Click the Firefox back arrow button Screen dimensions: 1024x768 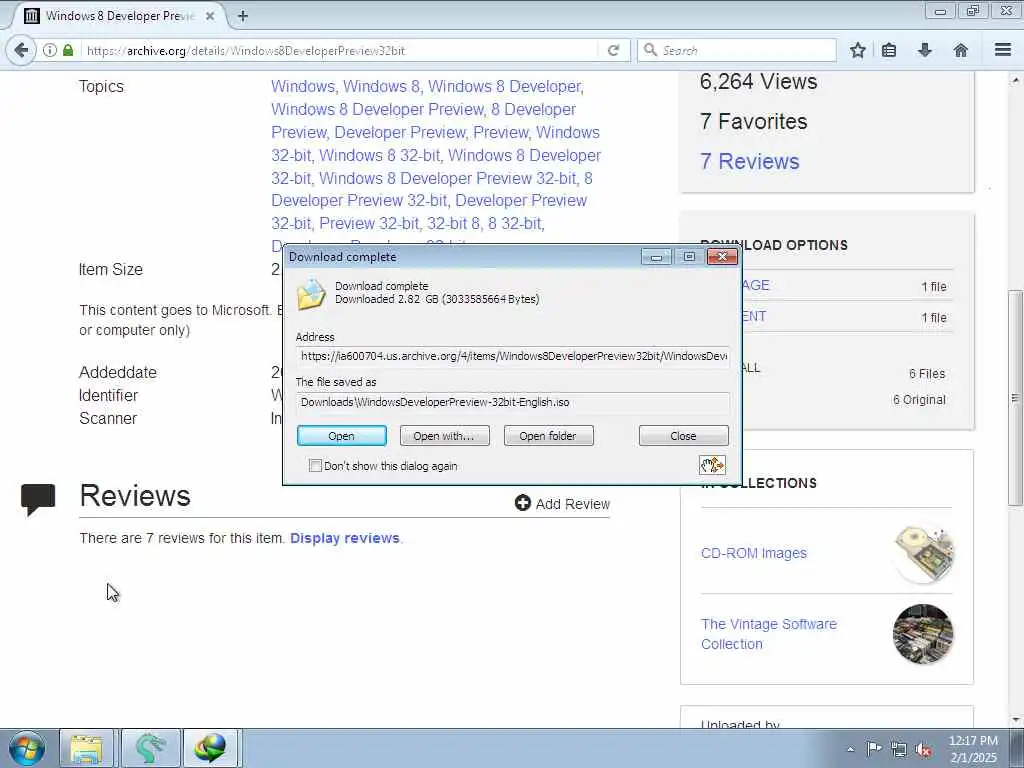click(x=21, y=50)
